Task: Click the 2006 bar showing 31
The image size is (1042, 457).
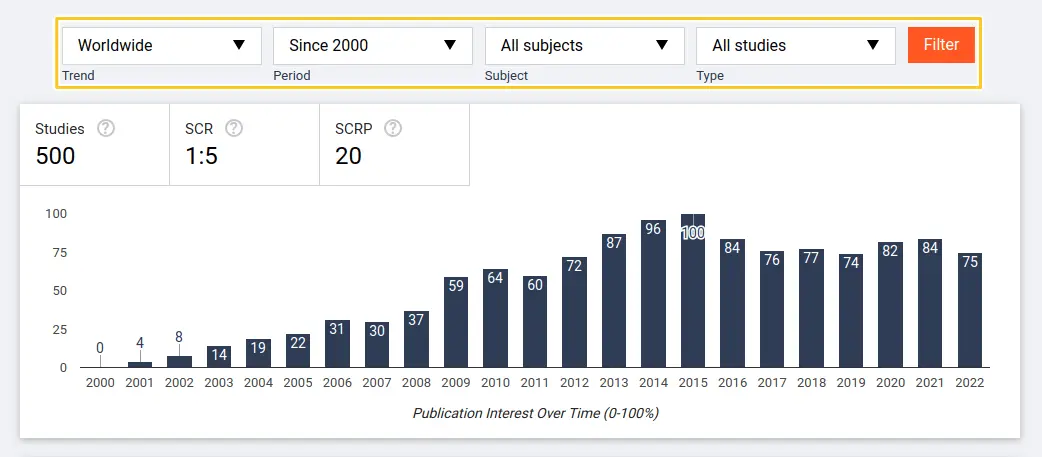Action: click(337, 344)
